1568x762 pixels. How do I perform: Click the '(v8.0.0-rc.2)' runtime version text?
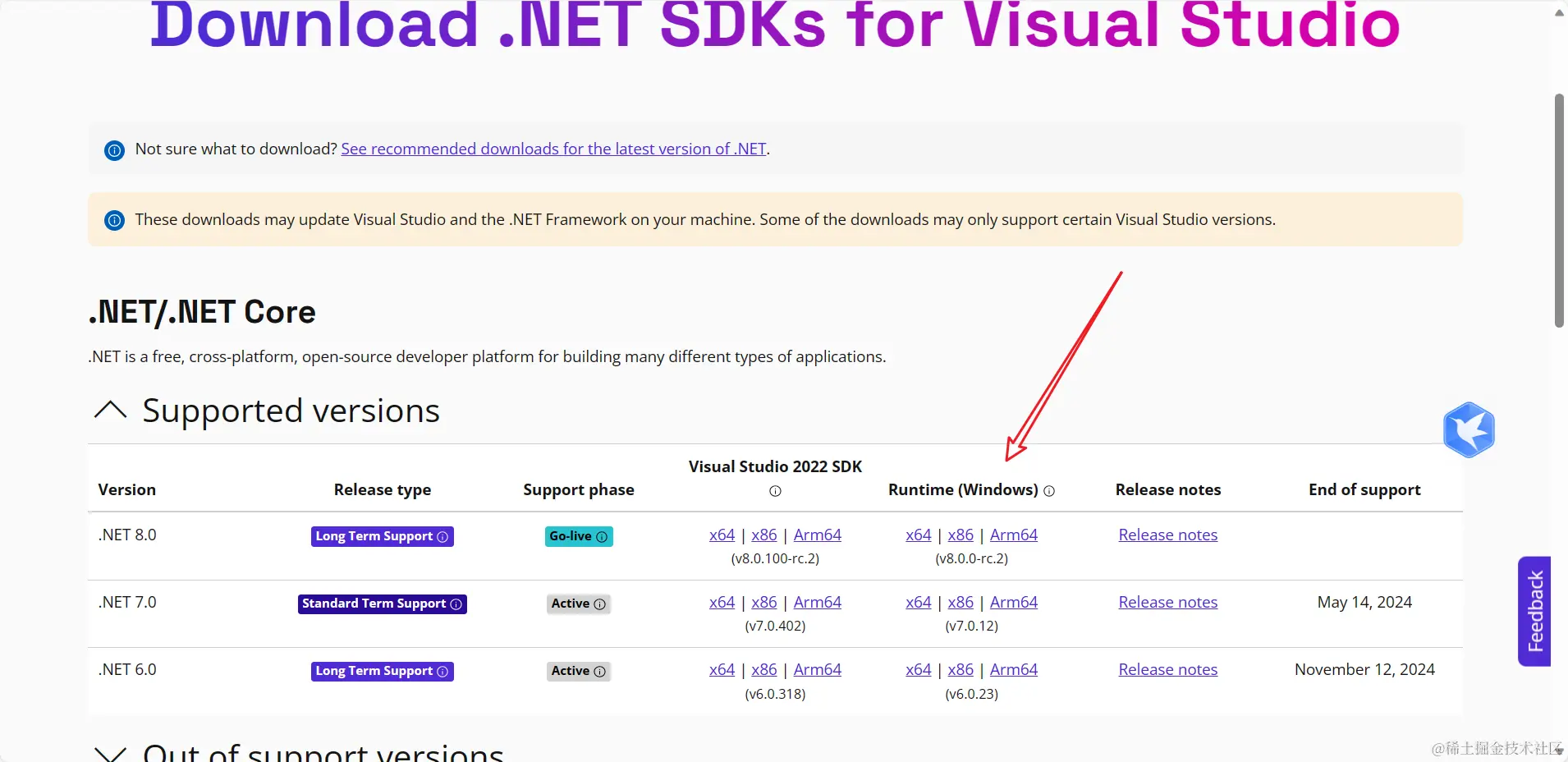[x=972, y=558]
